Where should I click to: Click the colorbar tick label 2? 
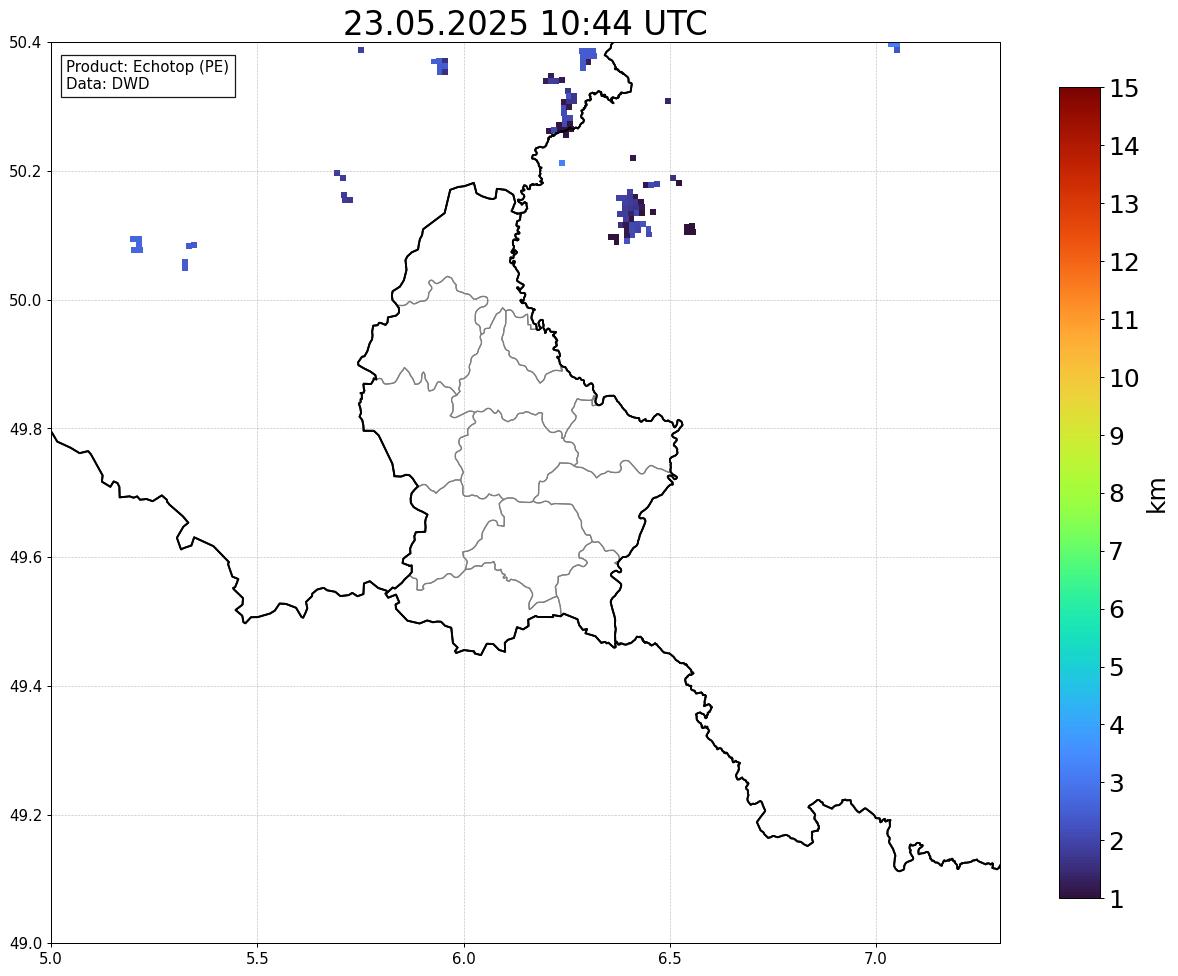click(x=1117, y=841)
